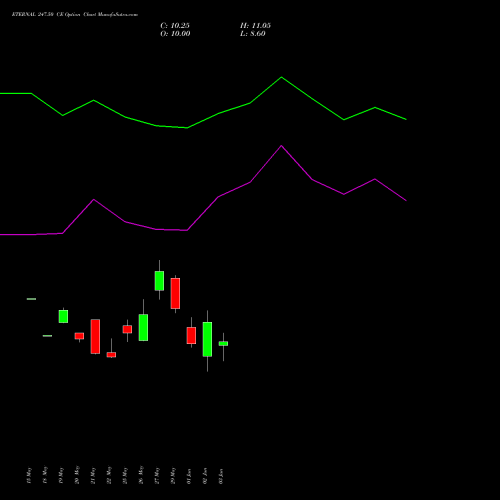The image size is (500, 500).
Task: Select the 21 May date label
Action: [93, 475]
